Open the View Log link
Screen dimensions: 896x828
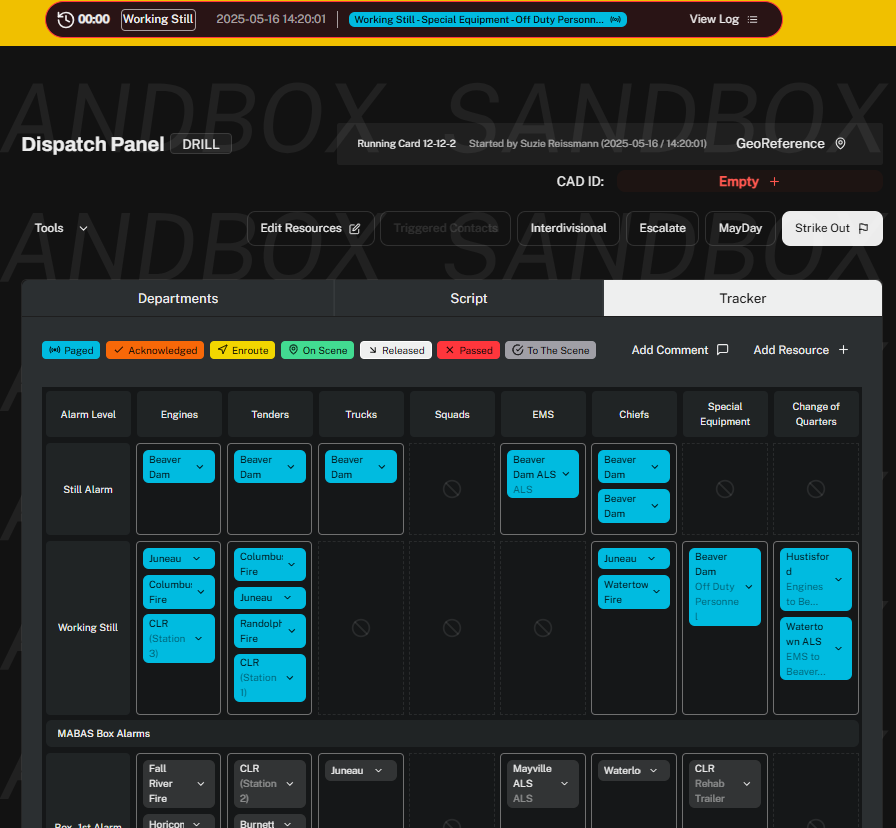tap(723, 19)
